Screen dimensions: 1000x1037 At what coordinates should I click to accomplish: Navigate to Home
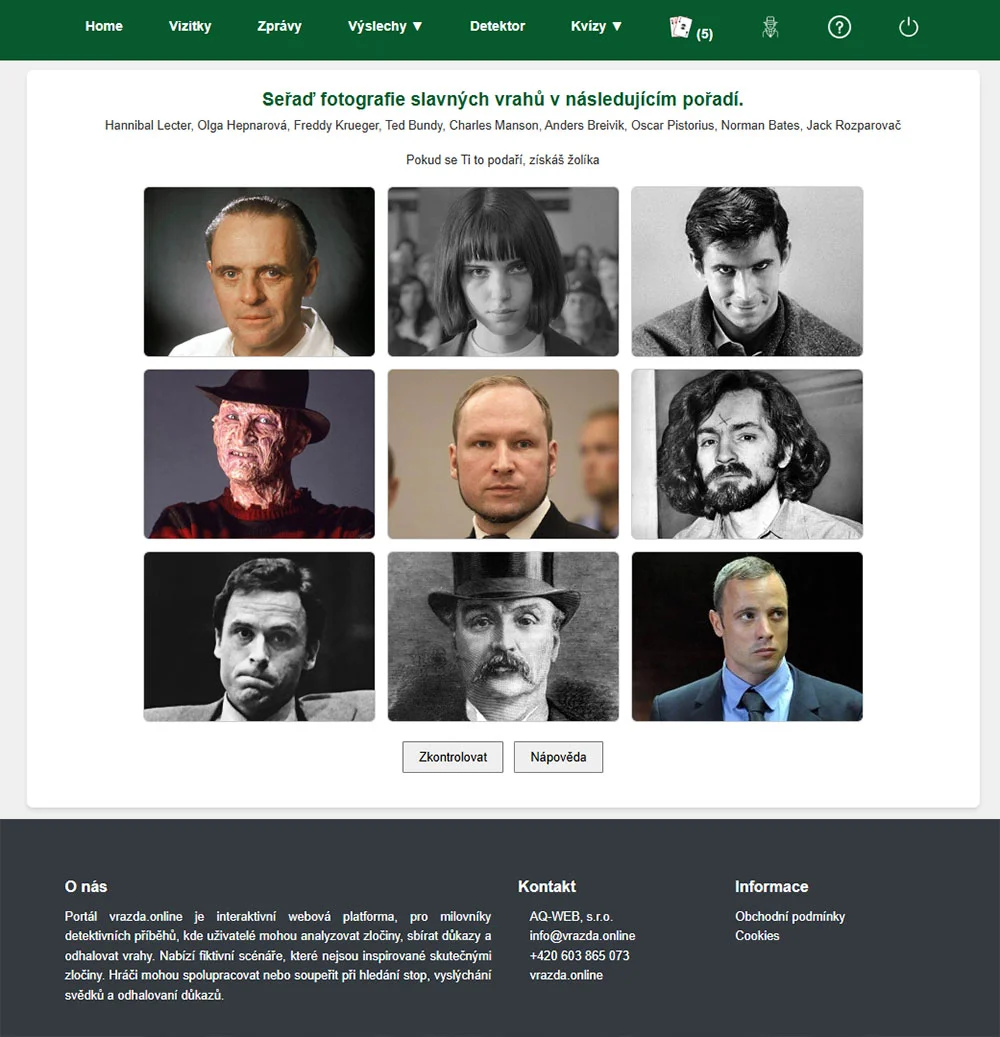click(x=104, y=26)
